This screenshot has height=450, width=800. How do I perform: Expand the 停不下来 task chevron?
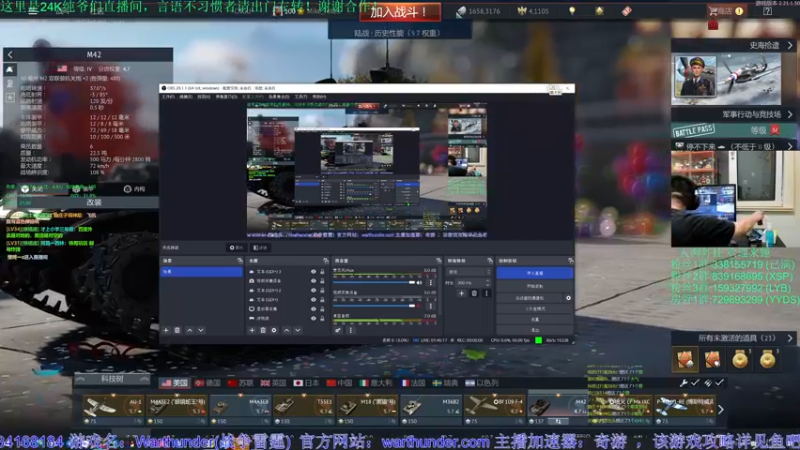tap(790, 146)
